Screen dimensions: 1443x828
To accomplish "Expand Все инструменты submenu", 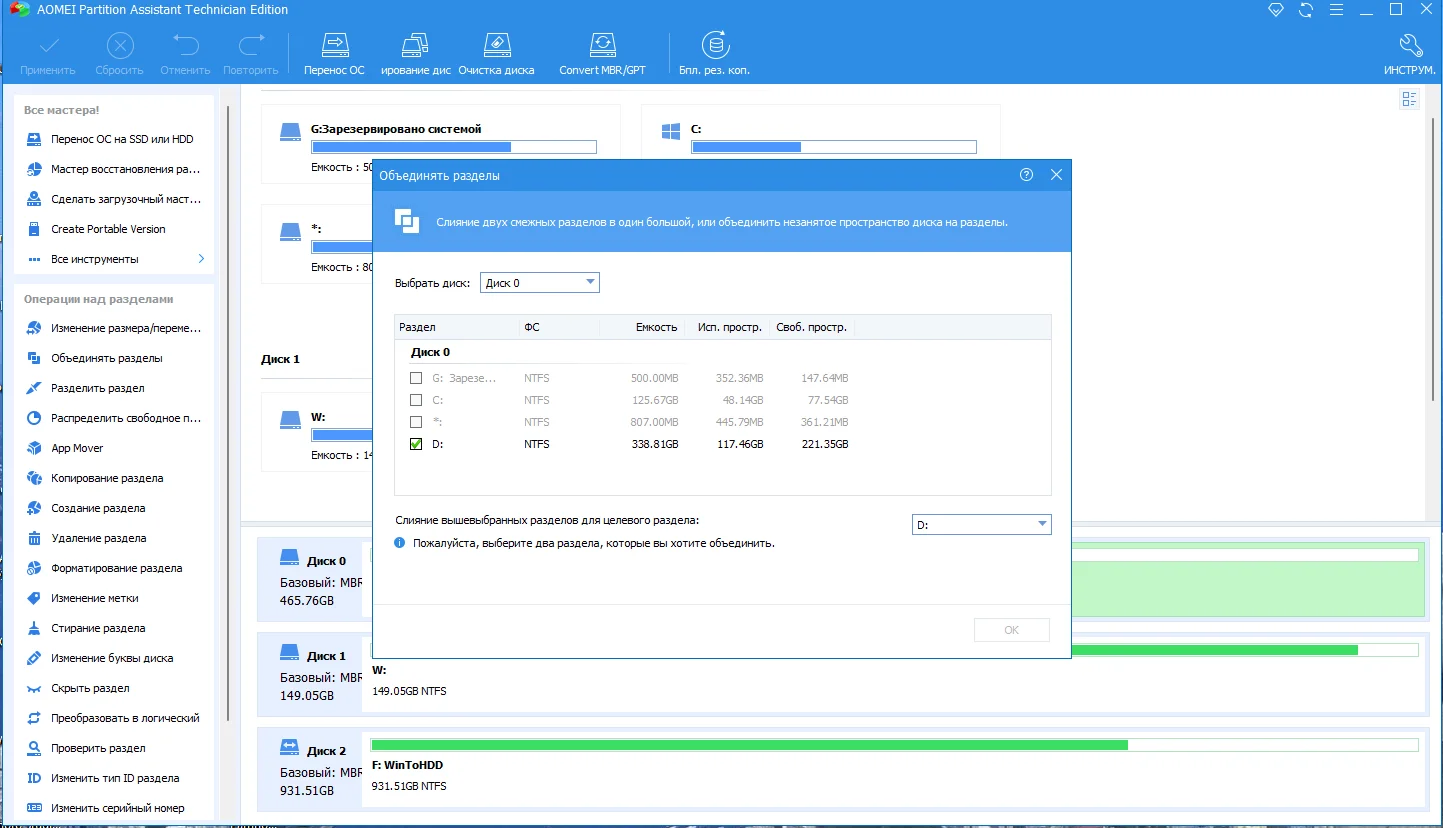I will coord(114,259).
